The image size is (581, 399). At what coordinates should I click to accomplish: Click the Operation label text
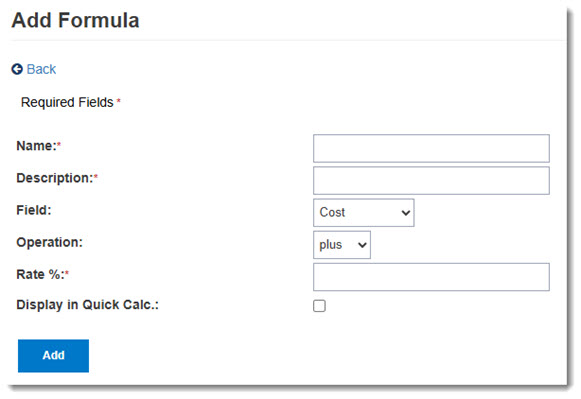[49, 242]
